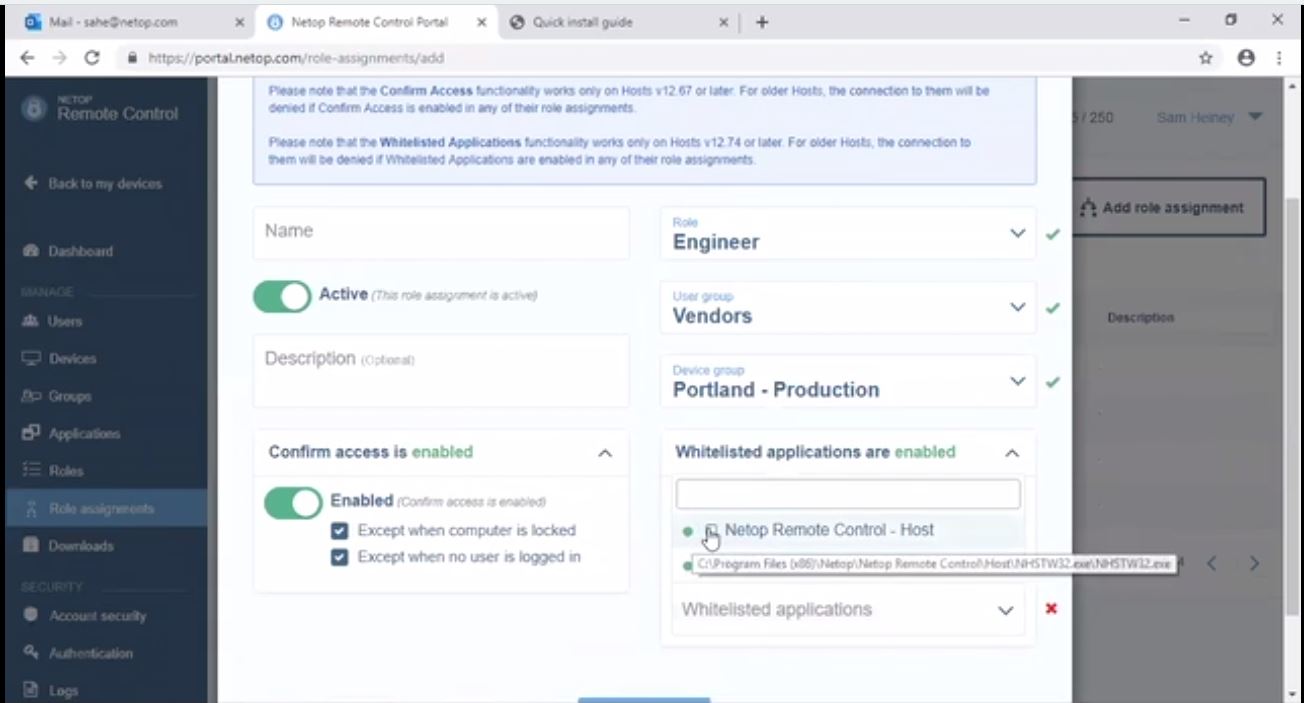Open the Device group Portland - Production dropdown
1304x703 pixels.
848,382
